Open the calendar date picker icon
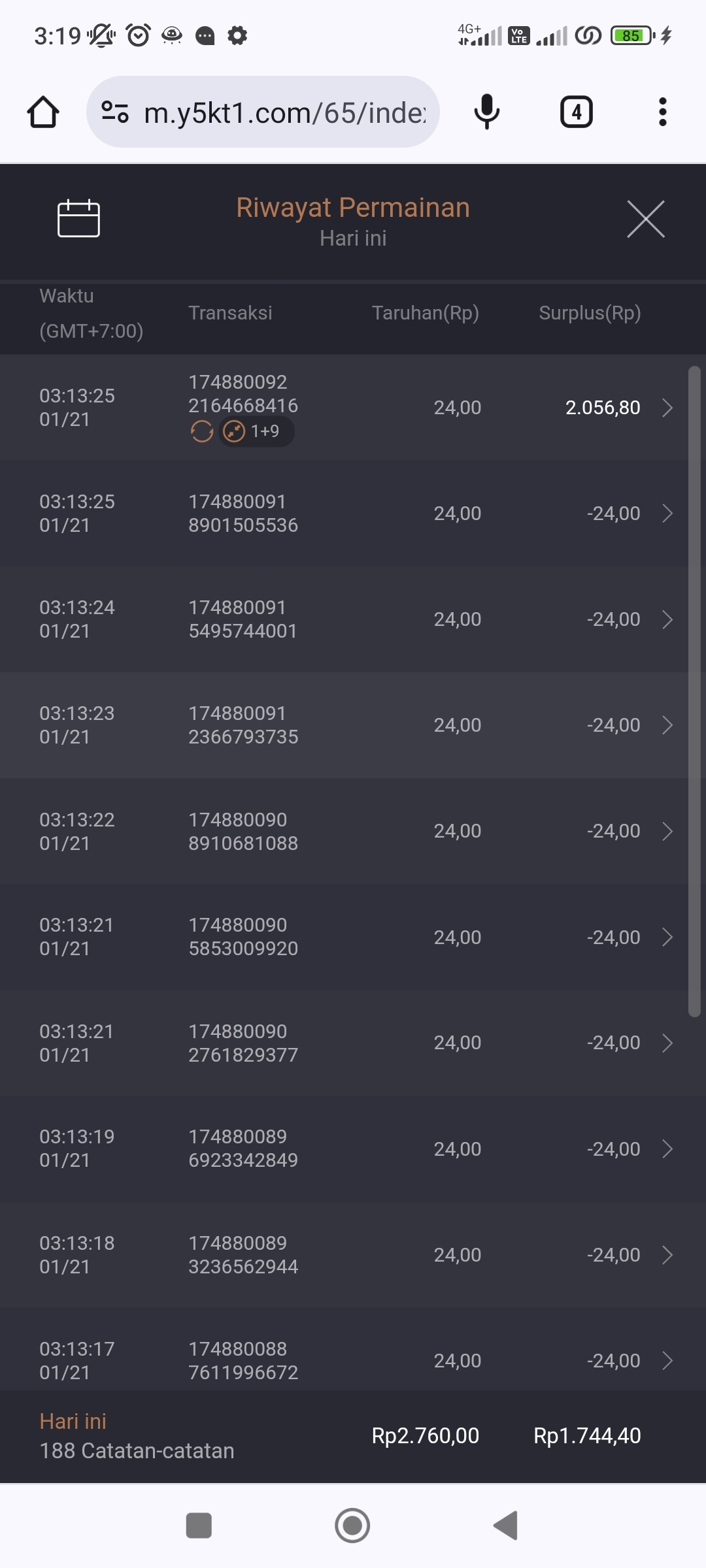Screen dimensions: 706x1568 coord(78,218)
